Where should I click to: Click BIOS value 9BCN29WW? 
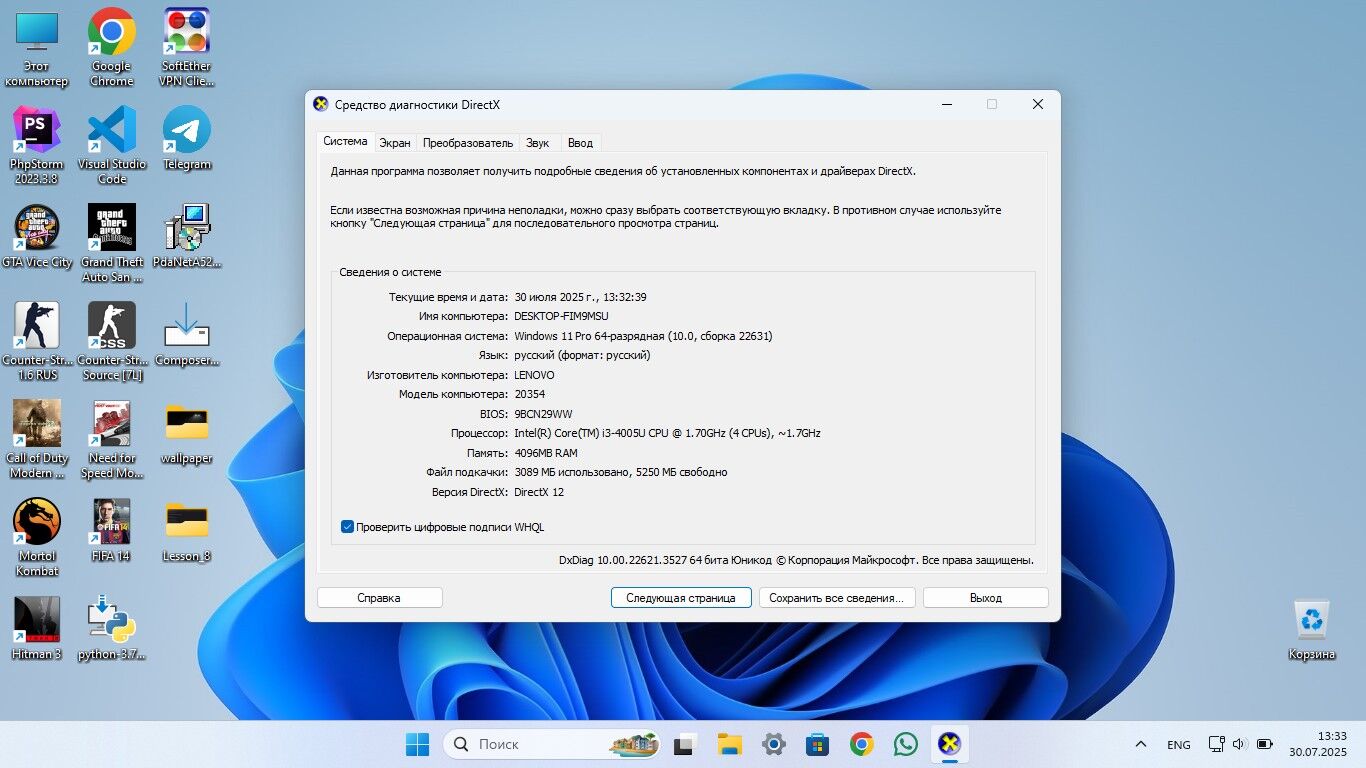click(543, 414)
